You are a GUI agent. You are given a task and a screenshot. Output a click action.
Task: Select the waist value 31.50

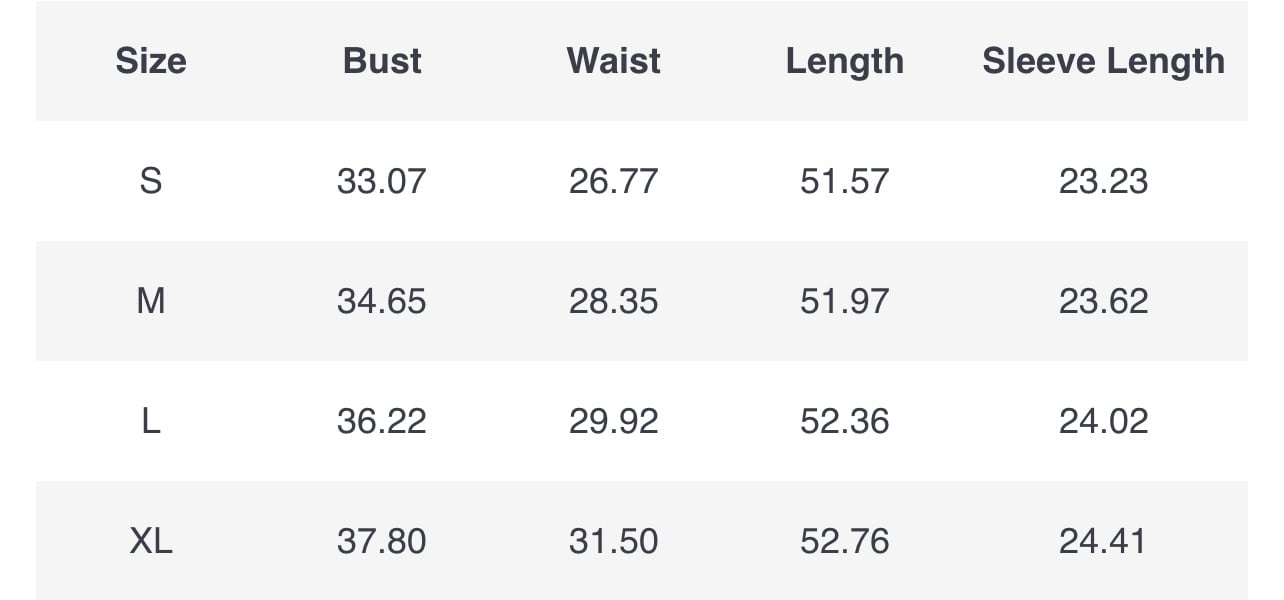(613, 541)
